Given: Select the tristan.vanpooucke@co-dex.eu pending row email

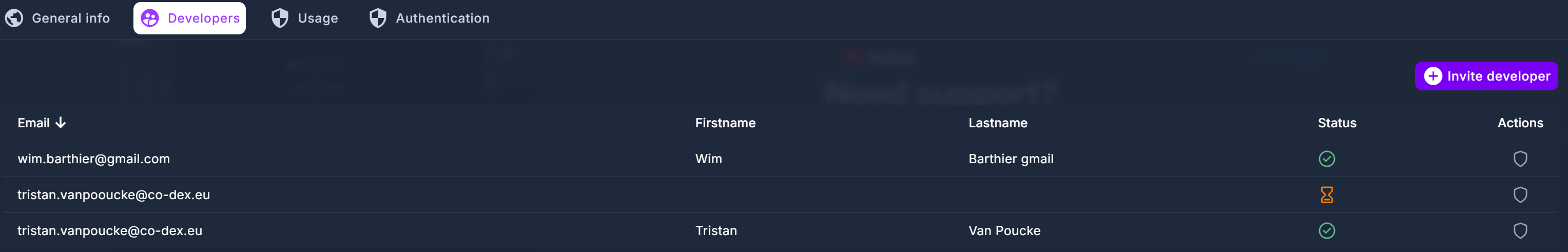Looking at the screenshot, I should point(114,195).
